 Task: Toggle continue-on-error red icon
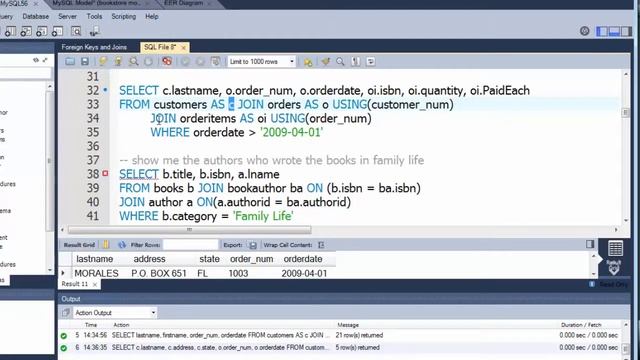click(x=167, y=62)
